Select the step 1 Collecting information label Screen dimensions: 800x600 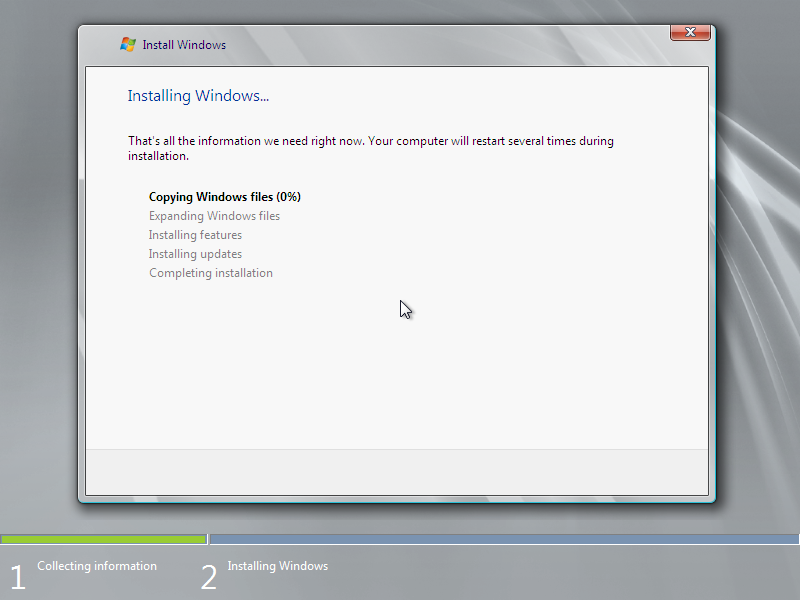point(96,565)
